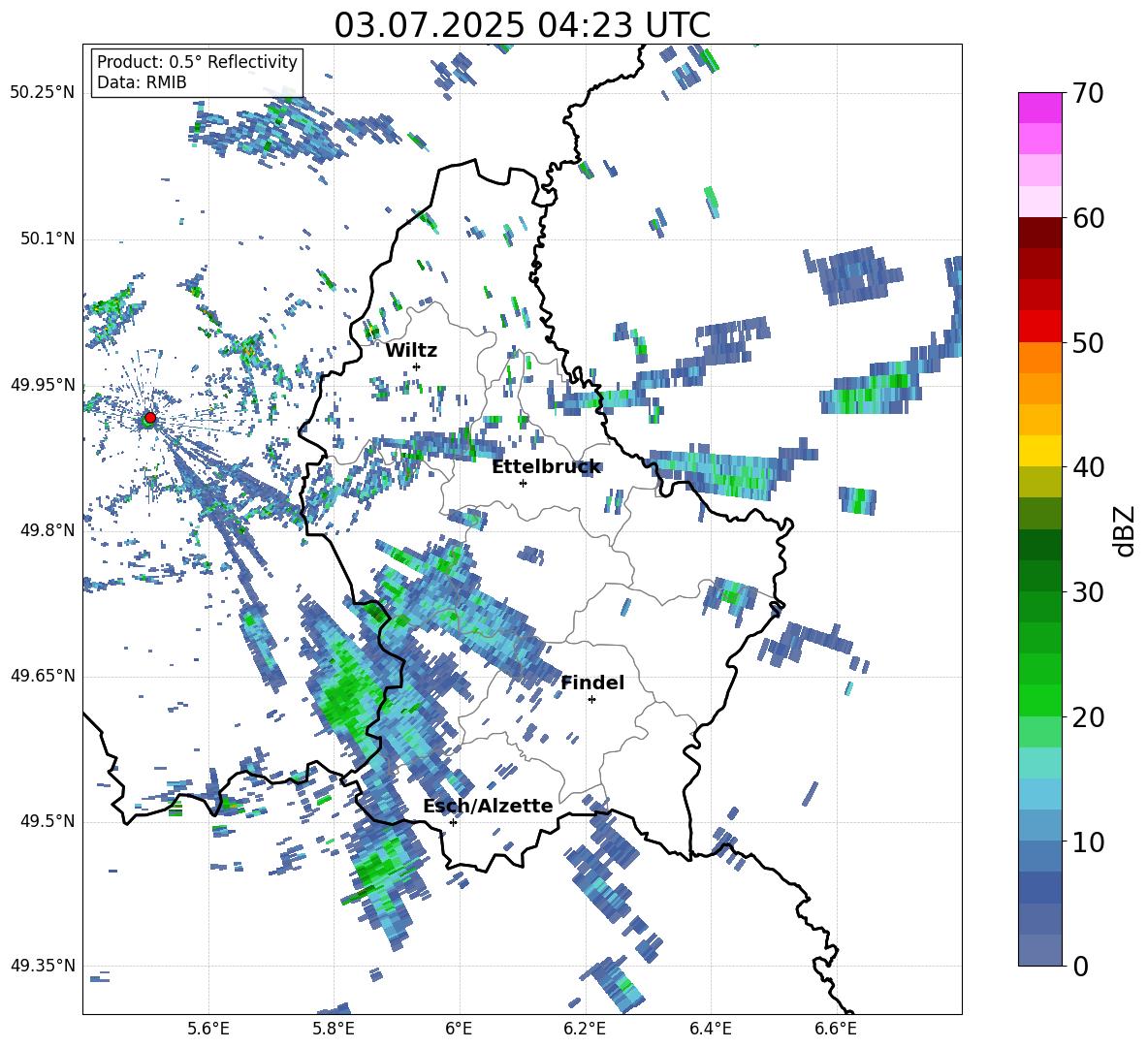The width and height of the screenshot is (1148, 1048).
Task: Click the 10 tick on the colorbar
Action: 1088,842
